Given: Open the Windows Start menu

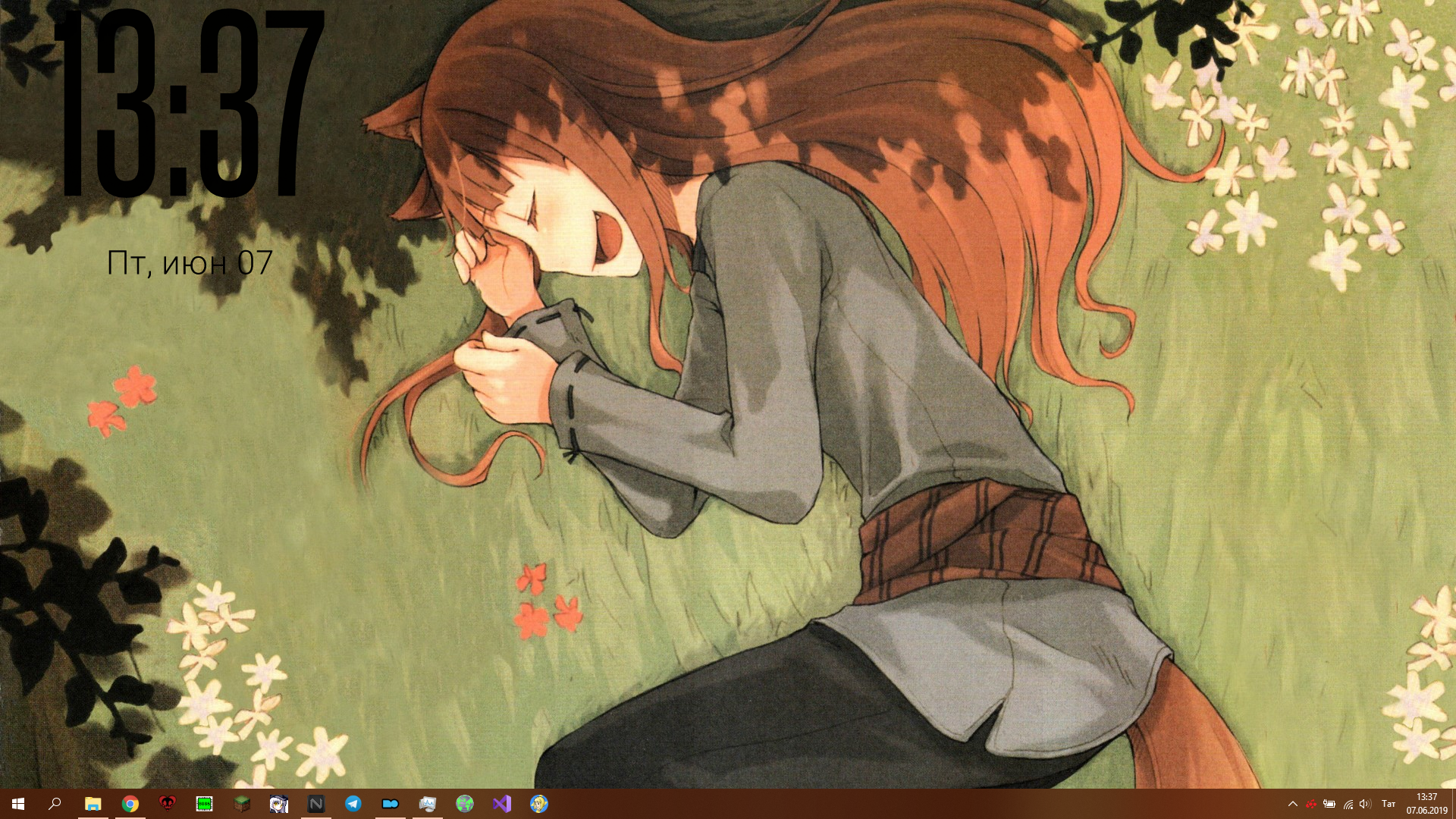Looking at the screenshot, I should pos(18,804).
